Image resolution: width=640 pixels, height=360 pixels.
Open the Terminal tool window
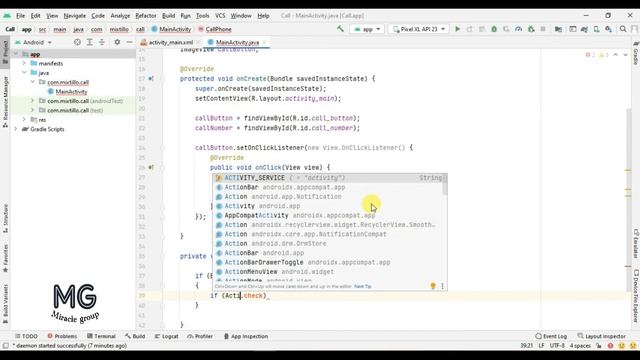(x=101, y=336)
